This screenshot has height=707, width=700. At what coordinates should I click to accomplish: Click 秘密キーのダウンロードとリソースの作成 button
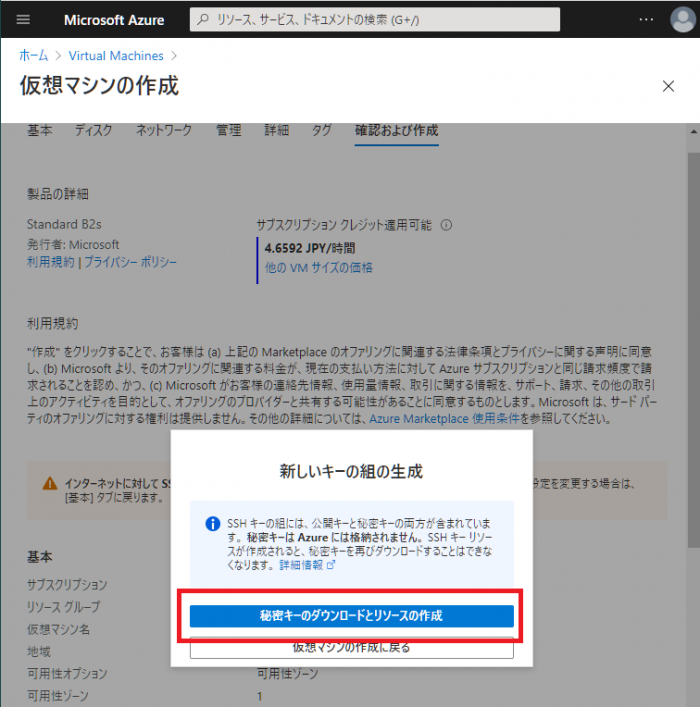coord(351,615)
